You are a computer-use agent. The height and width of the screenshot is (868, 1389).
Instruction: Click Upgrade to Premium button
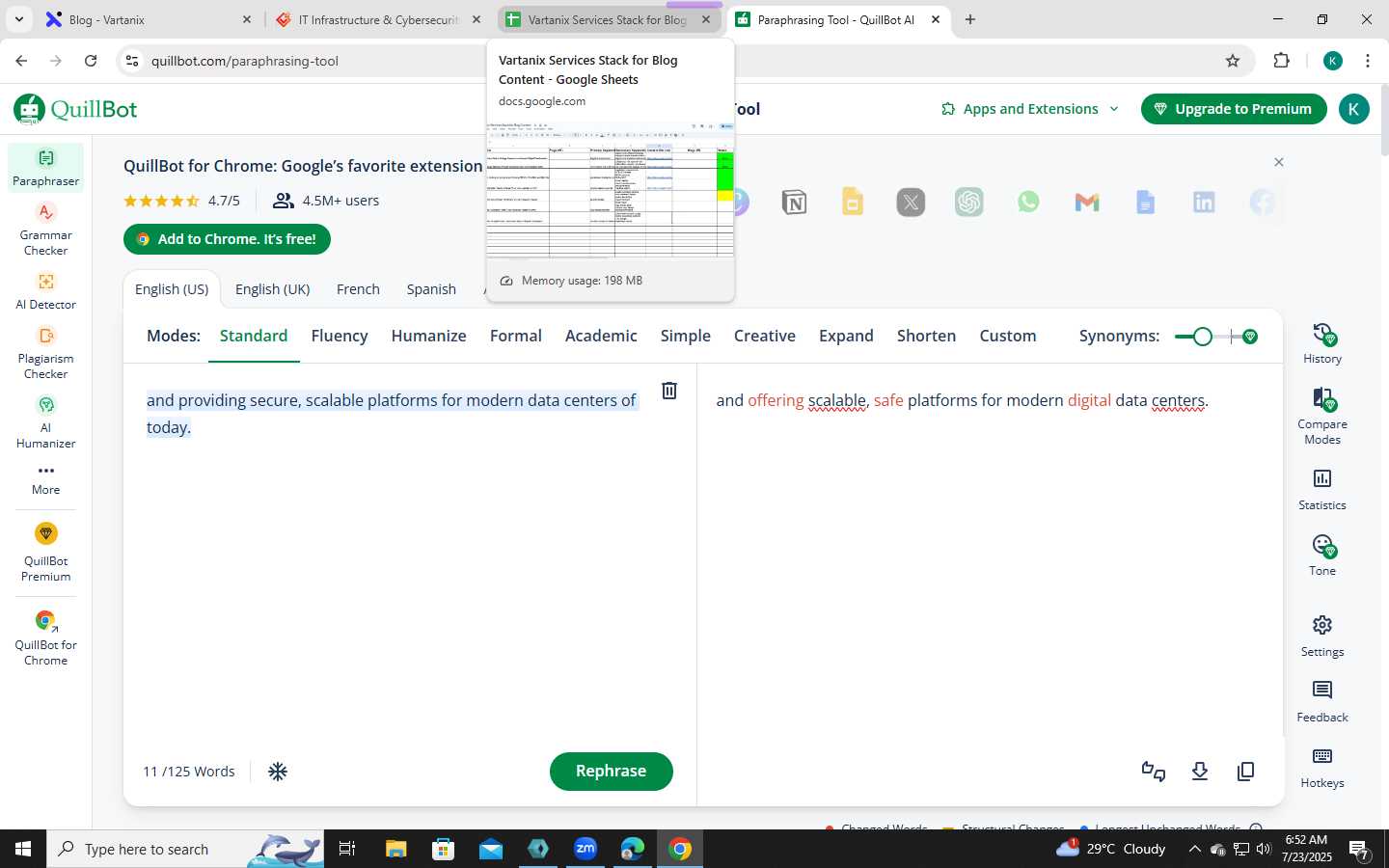1234,109
